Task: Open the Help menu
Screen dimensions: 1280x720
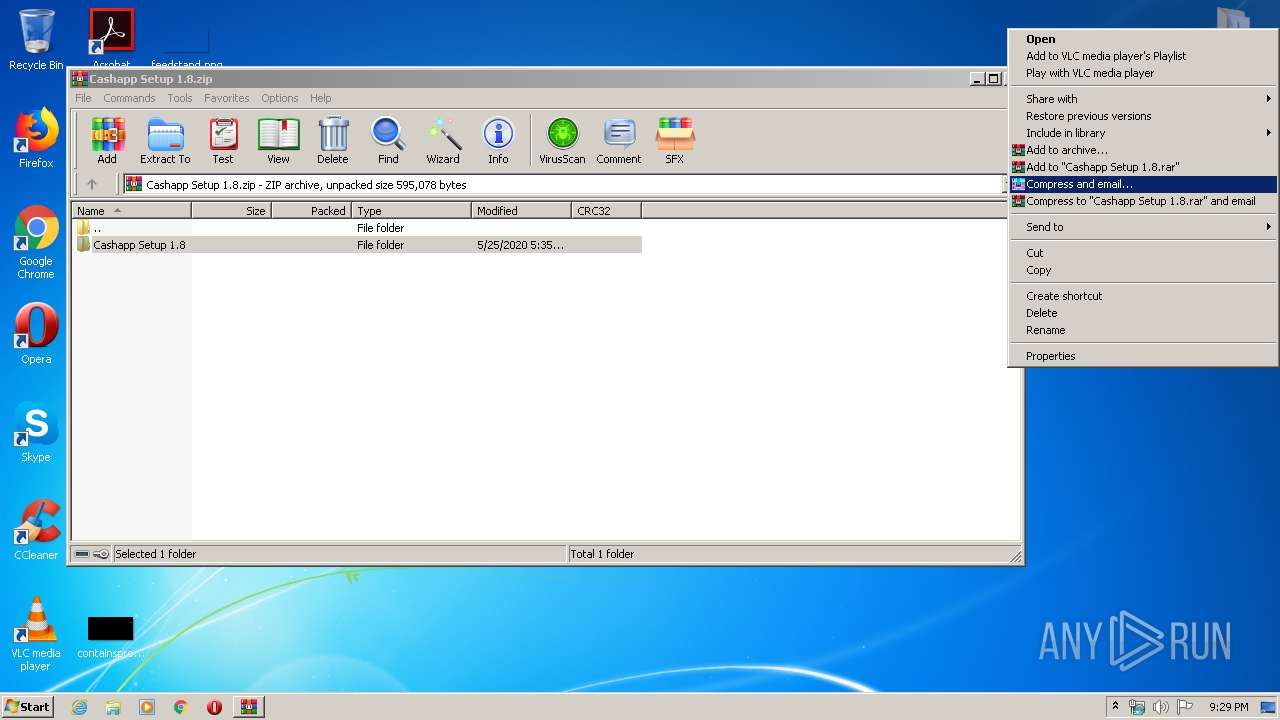Action: click(320, 98)
